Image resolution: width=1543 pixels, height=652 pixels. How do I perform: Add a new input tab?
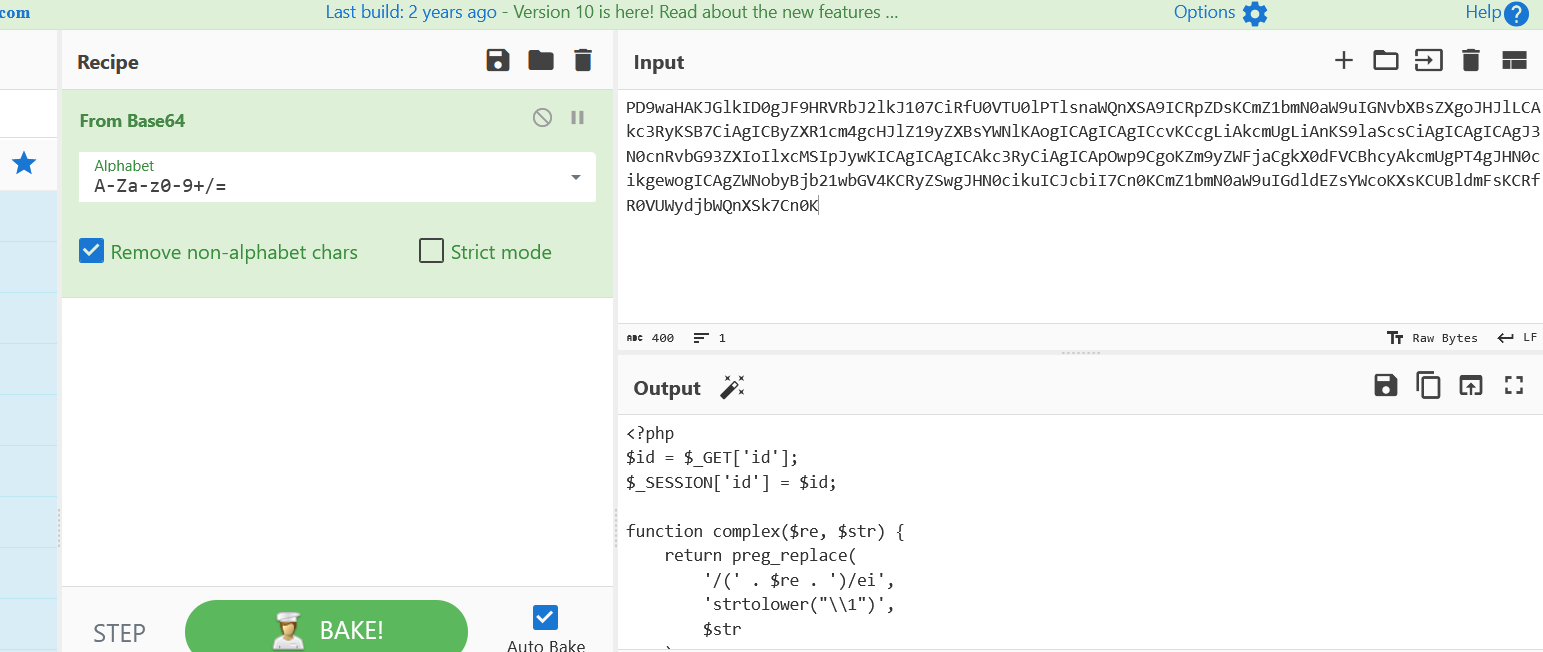tap(1343, 61)
